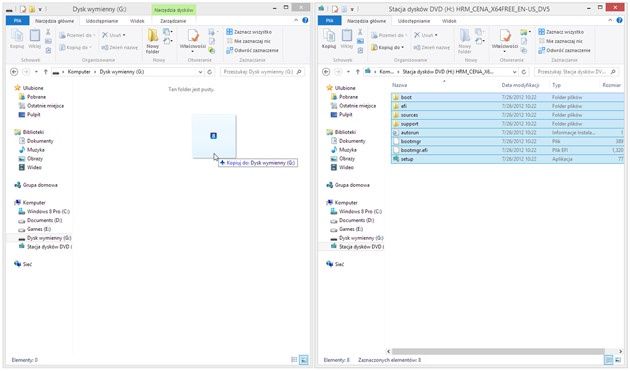630x371 pixels.
Task: Open Właściwości in DVD window ribbon
Action: [505, 41]
